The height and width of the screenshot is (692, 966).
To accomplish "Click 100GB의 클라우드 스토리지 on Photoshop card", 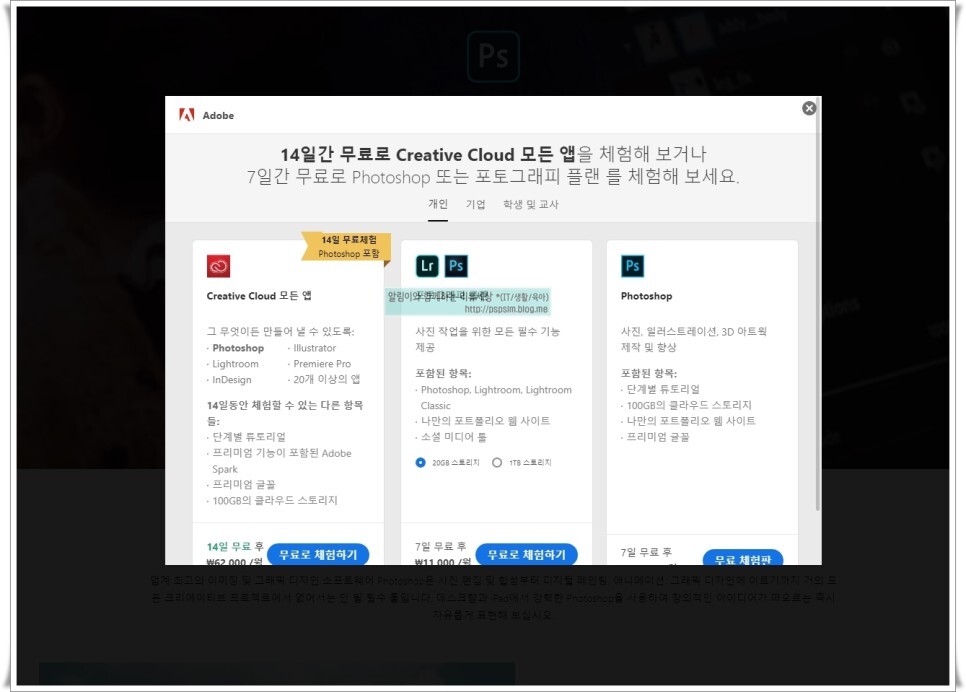I will click(689, 405).
